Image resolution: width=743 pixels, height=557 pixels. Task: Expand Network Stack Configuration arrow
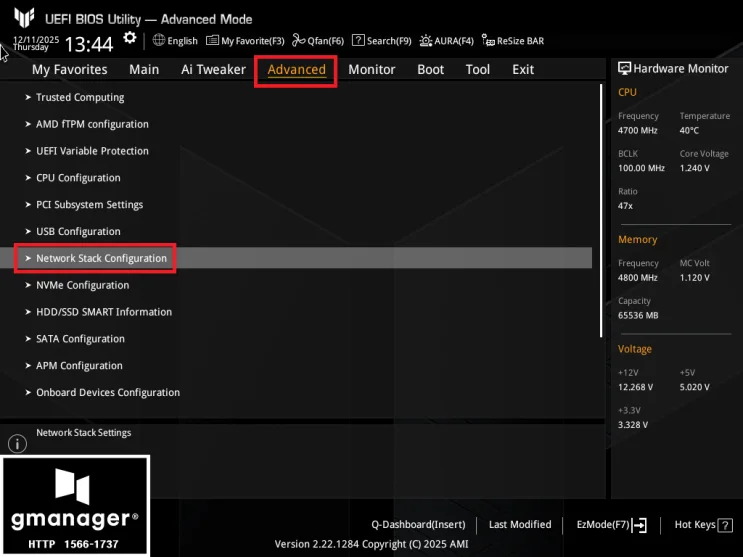[28, 258]
